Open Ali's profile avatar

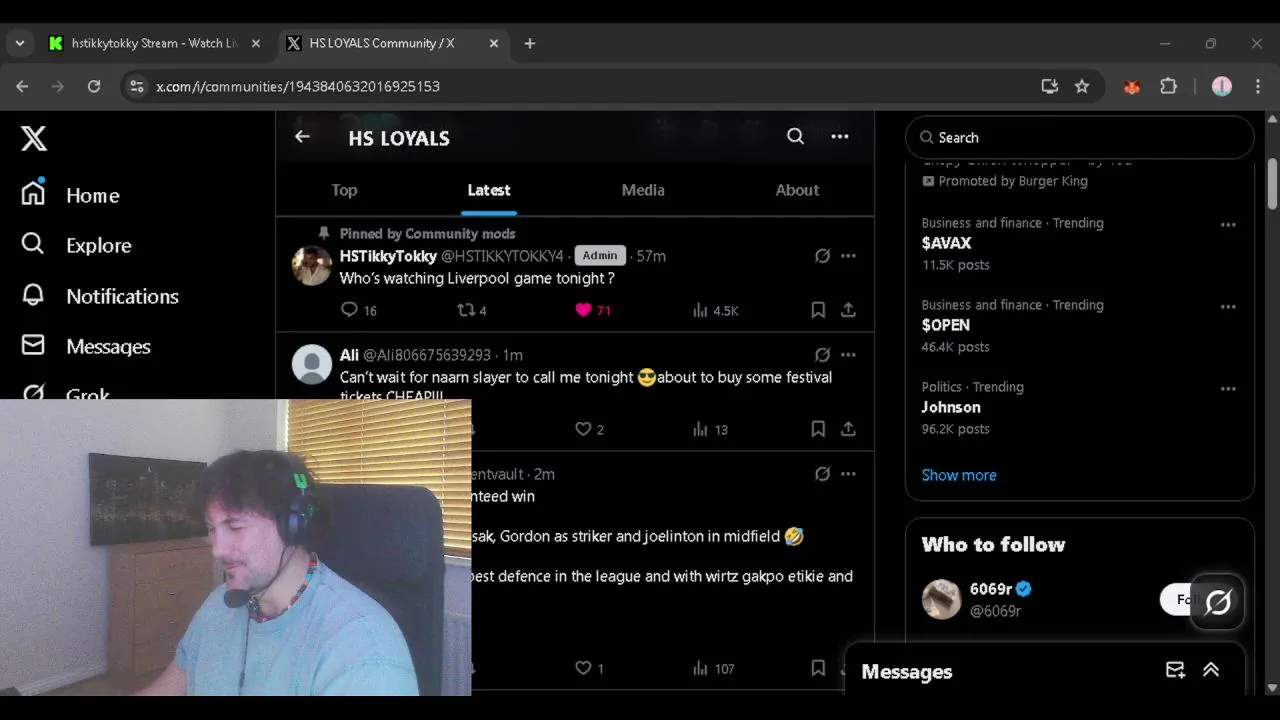click(311, 365)
